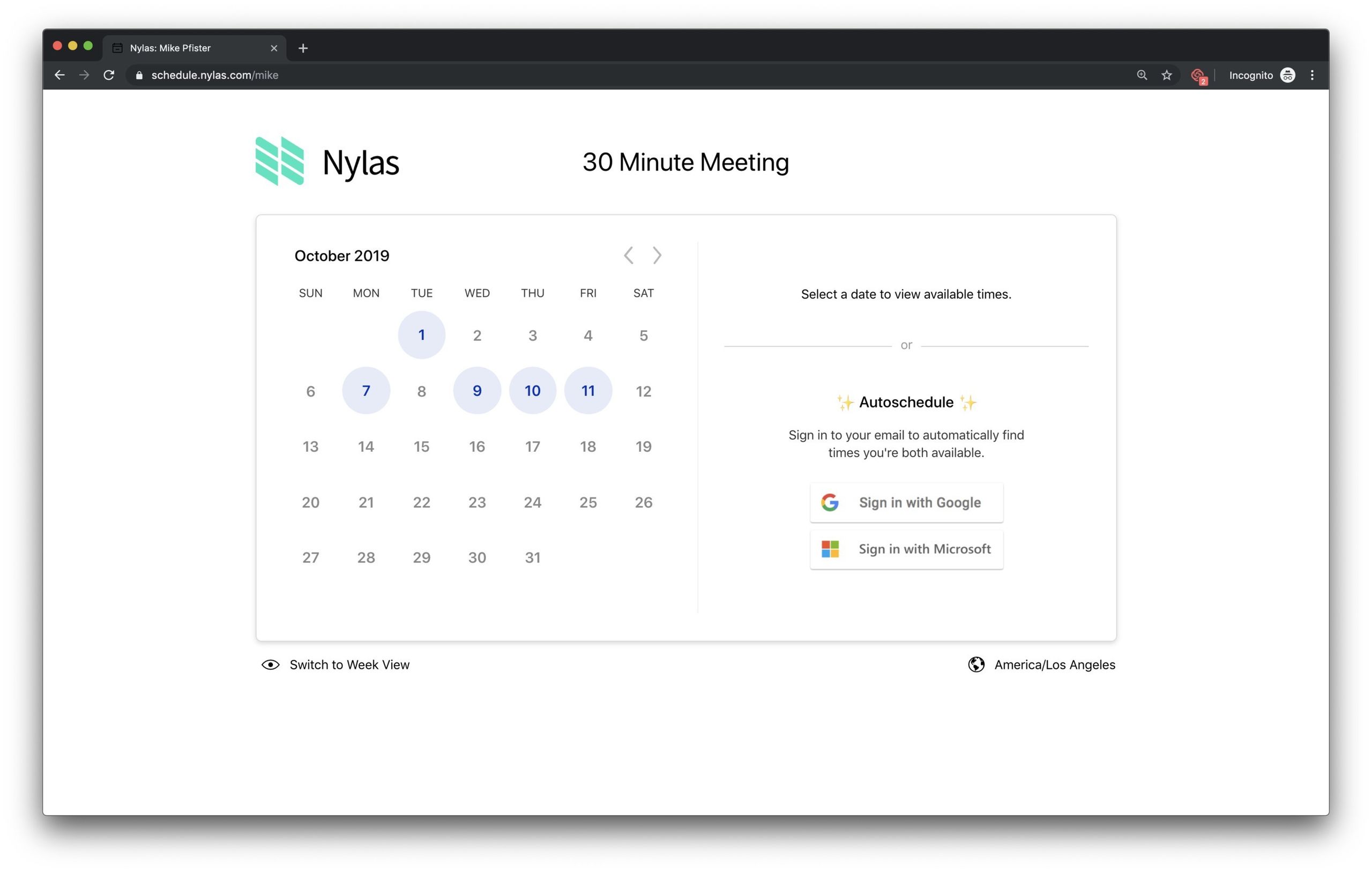Go to previous month with left chevron
Viewport: 1372px width, 872px height.
click(629, 255)
